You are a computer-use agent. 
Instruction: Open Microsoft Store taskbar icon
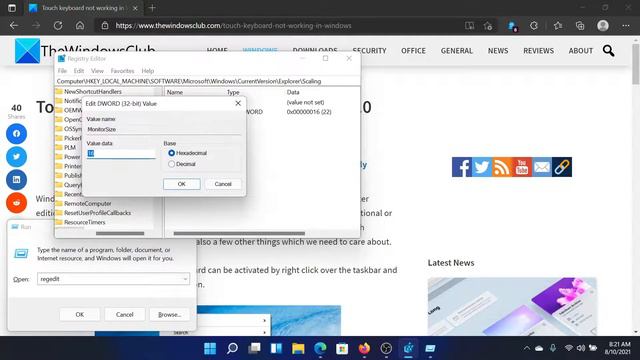point(342,348)
